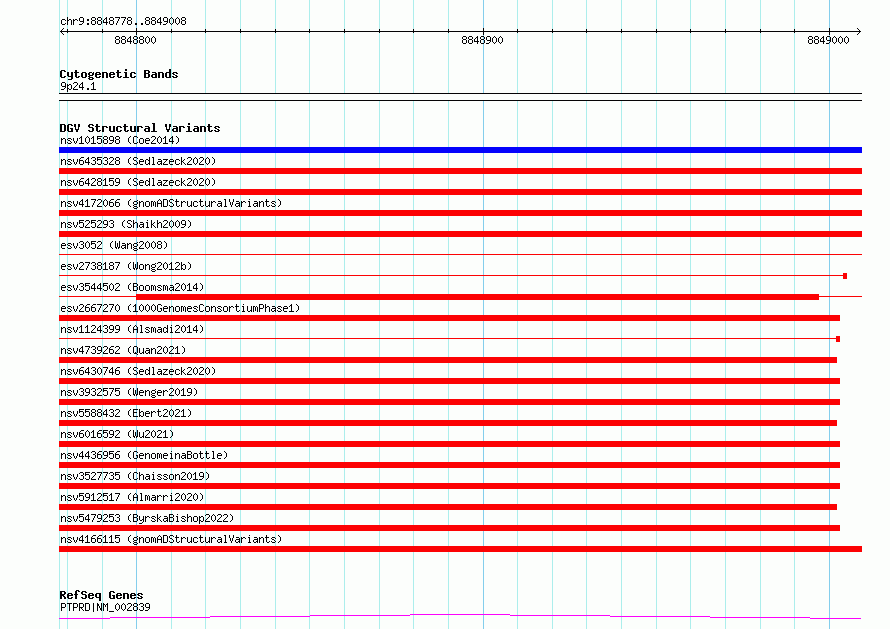Open esv2667270 (1000GenomesConsortiumPhase1) variant
Viewport: 890px width, 629px height.
(x=180, y=308)
